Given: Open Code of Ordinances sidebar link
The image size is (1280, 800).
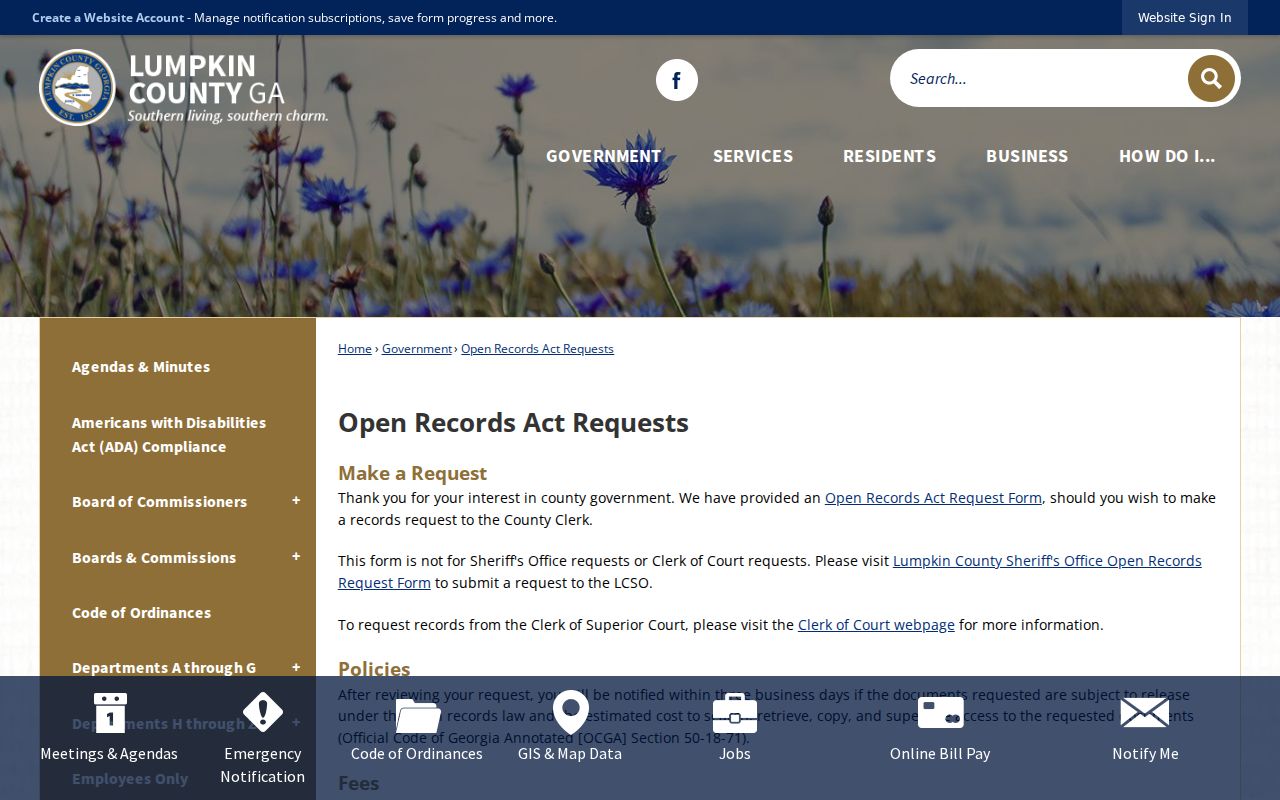Looking at the screenshot, I should point(141,613).
